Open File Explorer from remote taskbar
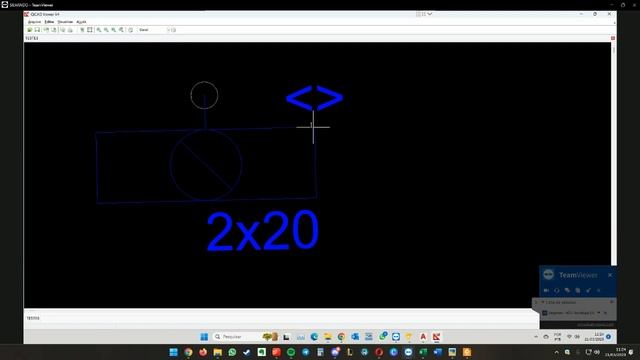This screenshot has height=360, width=640. pyautogui.click(x=328, y=337)
